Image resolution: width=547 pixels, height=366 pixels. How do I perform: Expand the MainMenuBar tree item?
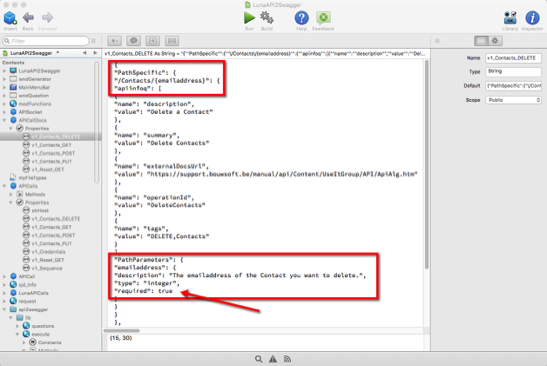[5, 87]
